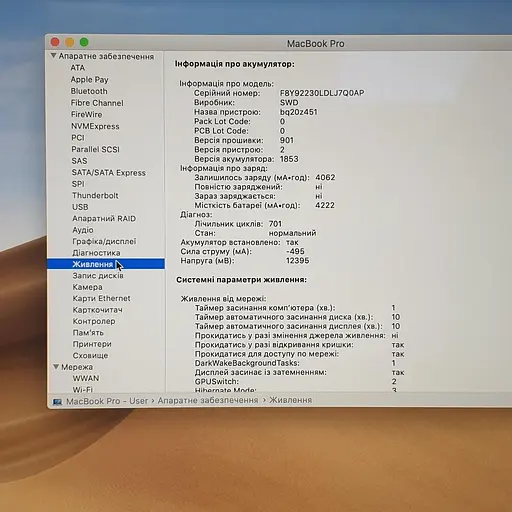
Task: Click the yellow minimize window button
Action: (x=69, y=42)
